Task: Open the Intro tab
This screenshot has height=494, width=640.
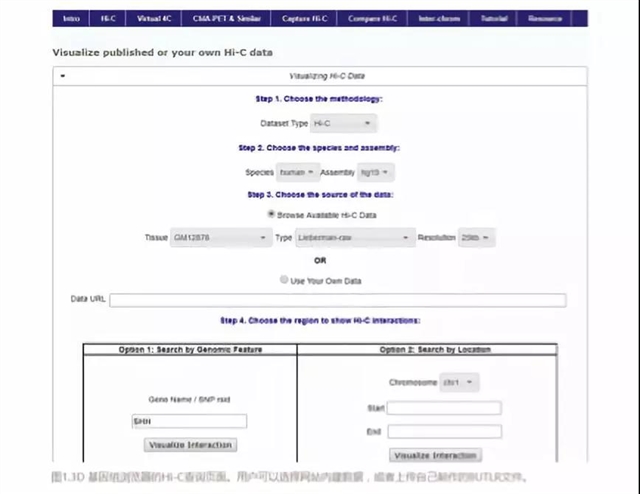Action: point(70,19)
